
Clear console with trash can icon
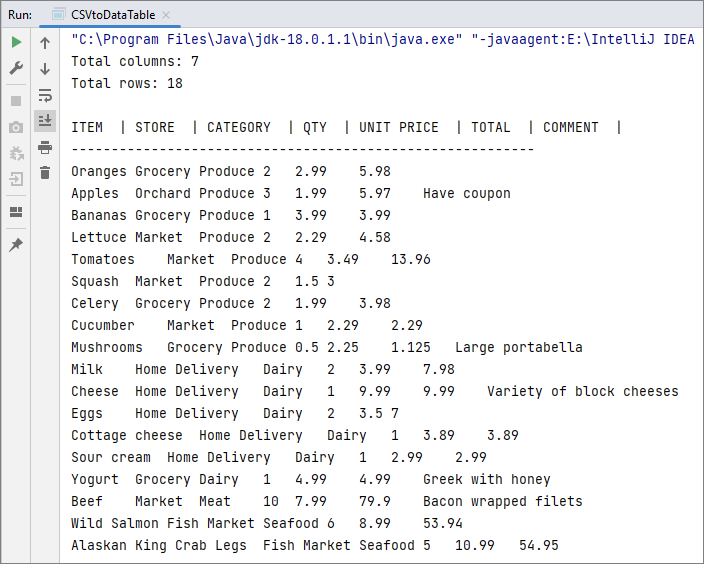[45, 173]
